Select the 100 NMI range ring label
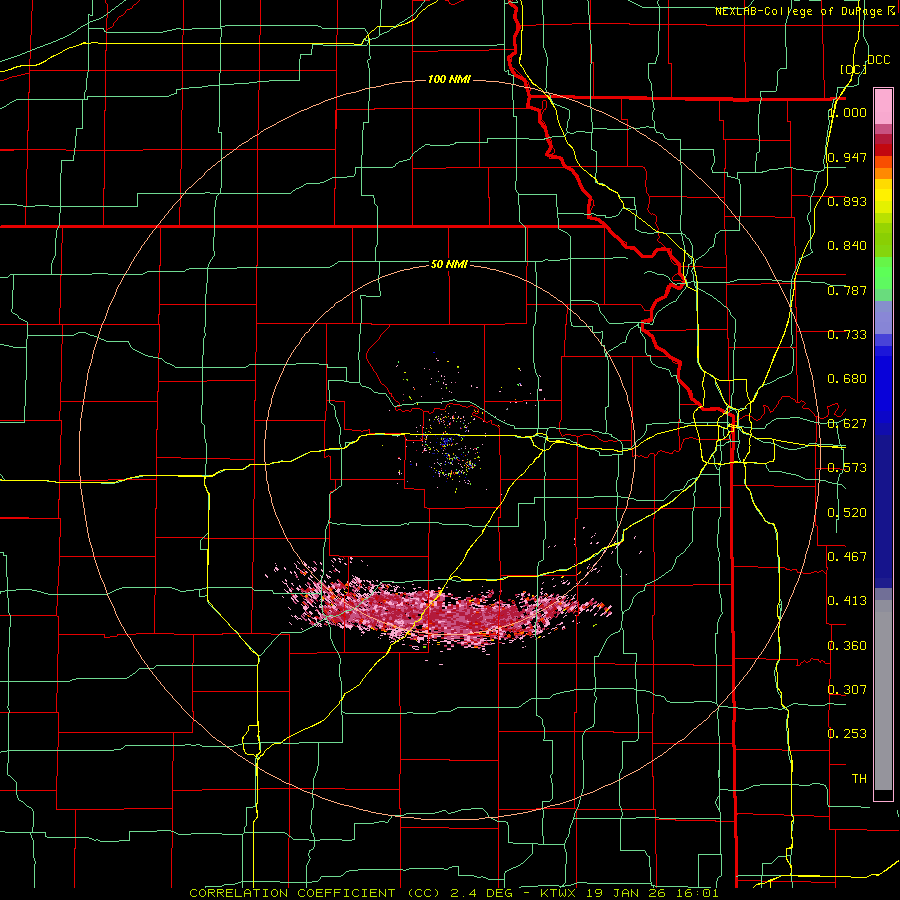The height and width of the screenshot is (900, 900). point(449,79)
